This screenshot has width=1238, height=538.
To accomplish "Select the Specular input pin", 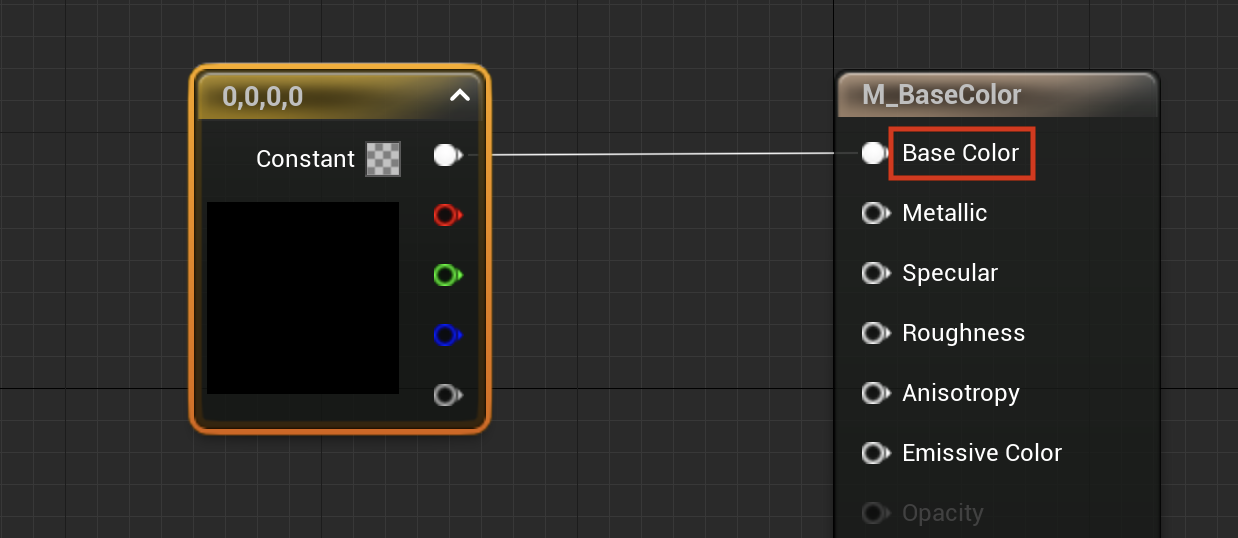I will [875, 273].
